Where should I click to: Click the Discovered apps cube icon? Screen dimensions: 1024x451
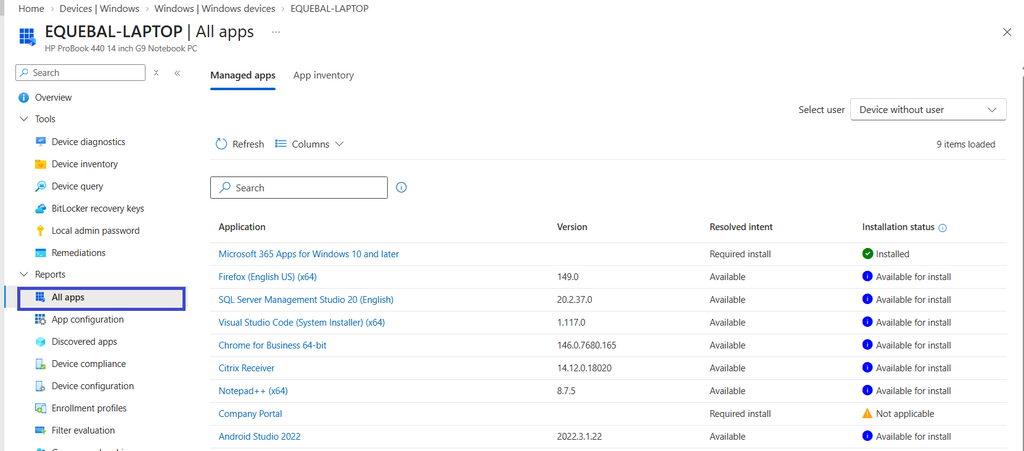[x=40, y=342]
